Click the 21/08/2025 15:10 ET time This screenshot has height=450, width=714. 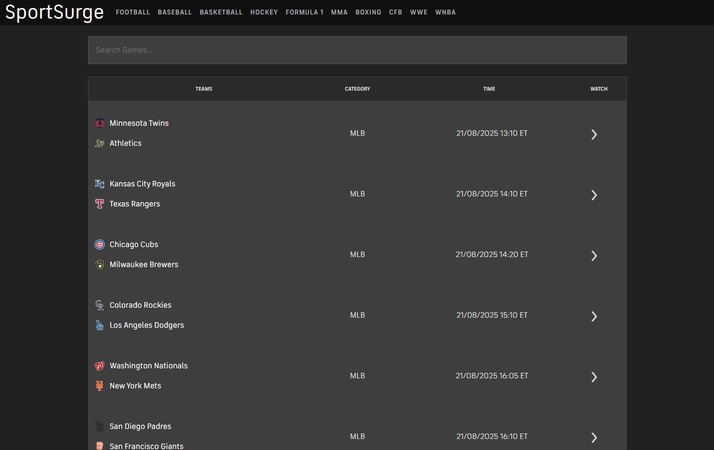(492, 315)
